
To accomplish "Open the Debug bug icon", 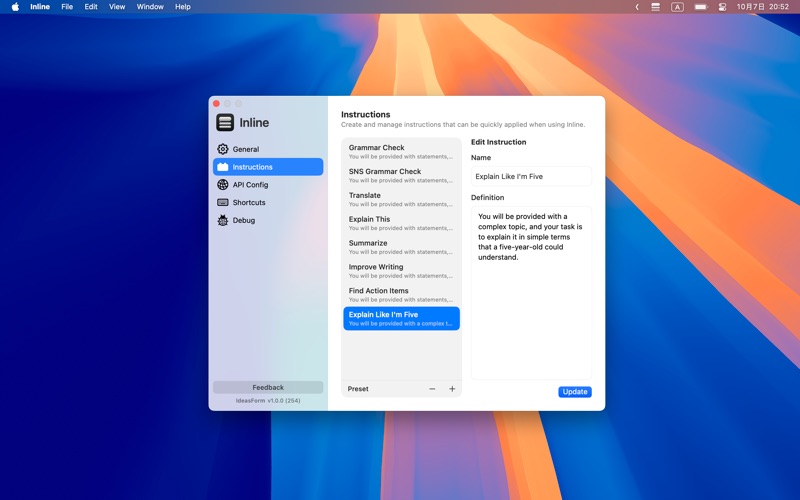I will (x=223, y=221).
